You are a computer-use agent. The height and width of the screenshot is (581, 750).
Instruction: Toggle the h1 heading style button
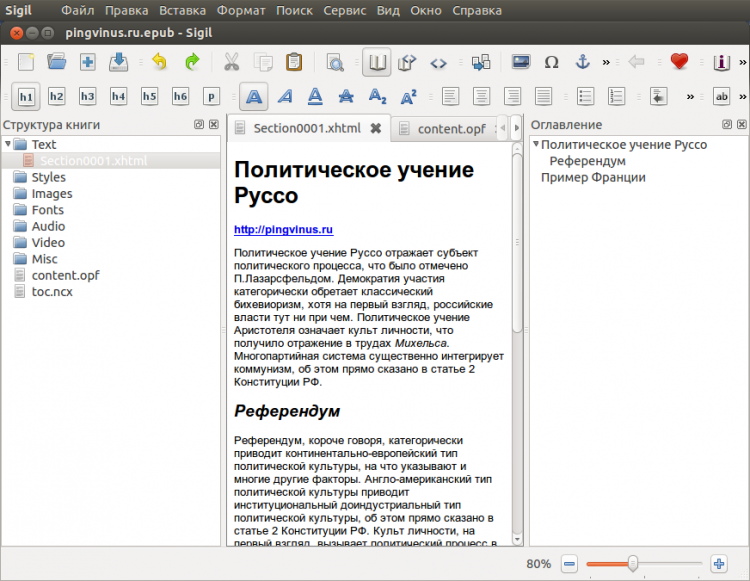click(x=27, y=96)
